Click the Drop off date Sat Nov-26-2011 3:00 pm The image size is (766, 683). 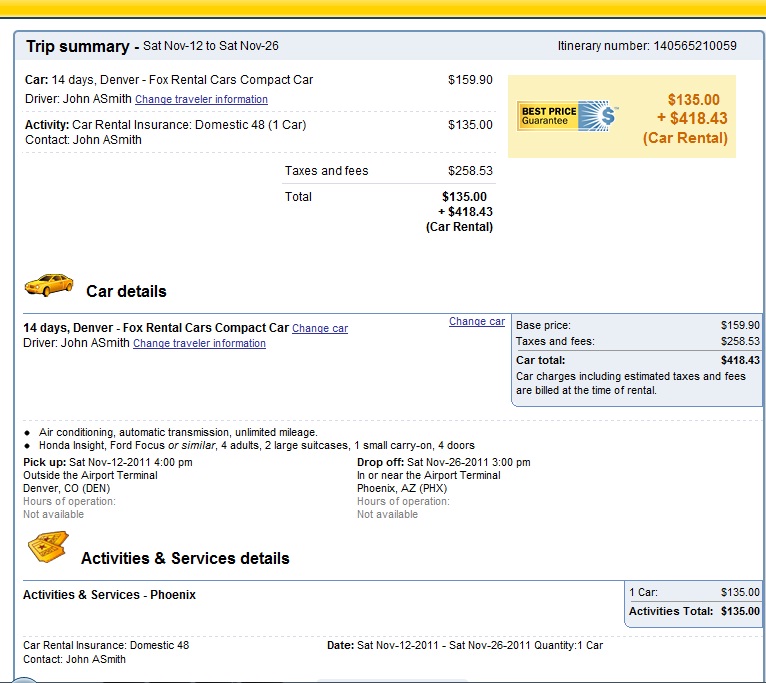[468, 462]
